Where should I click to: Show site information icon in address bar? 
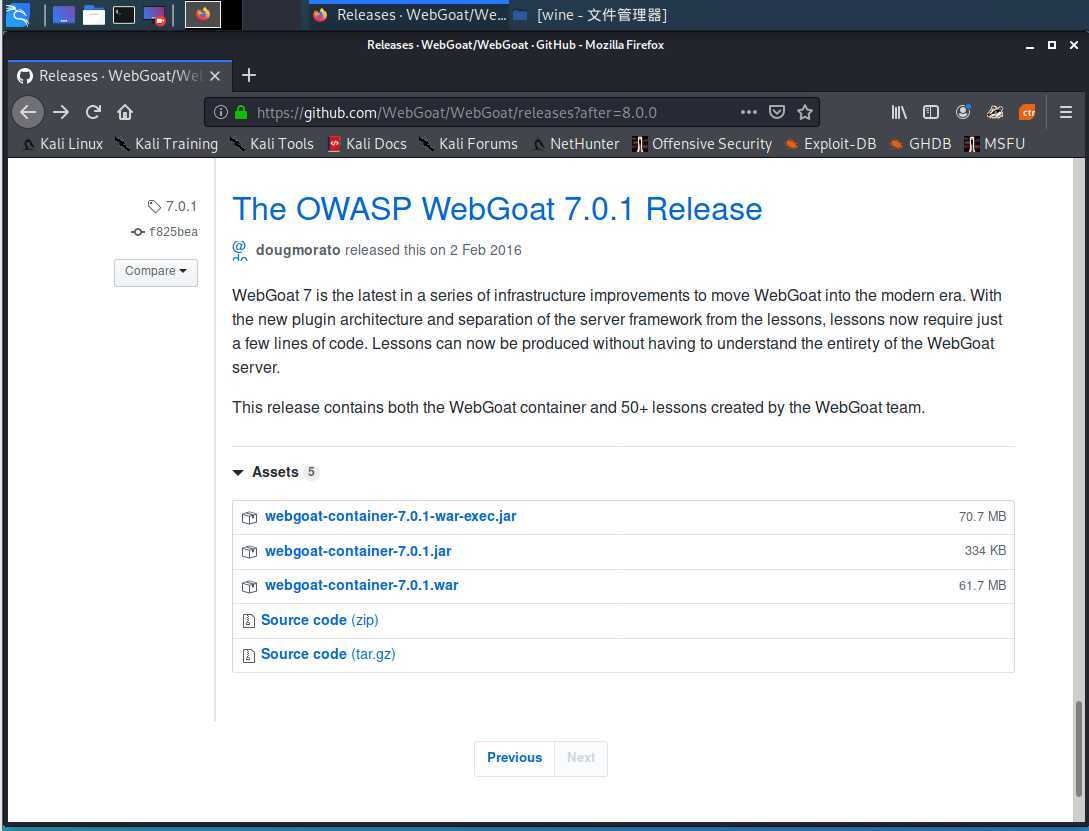(220, 112)
